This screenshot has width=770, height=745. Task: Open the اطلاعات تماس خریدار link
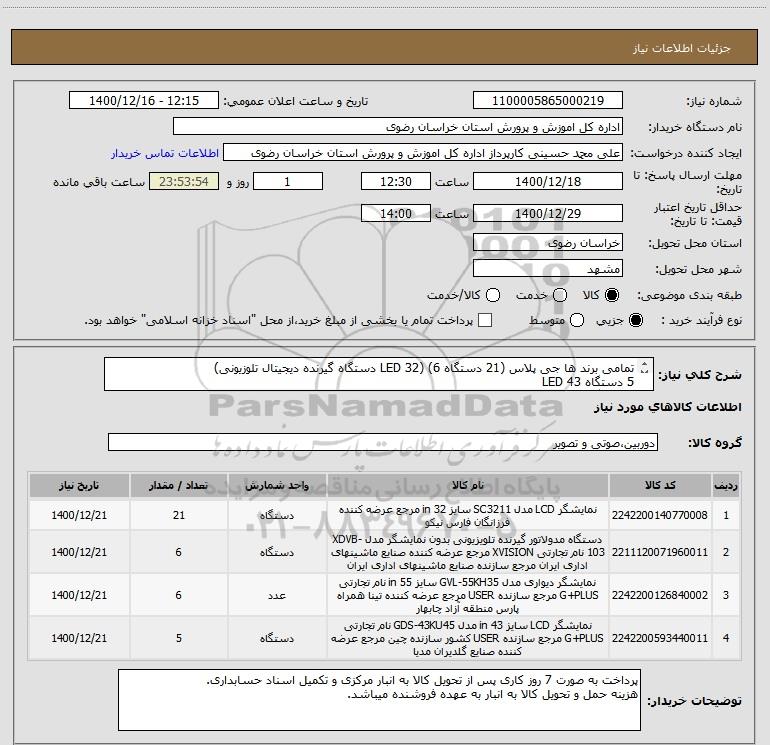click(165, 153)
